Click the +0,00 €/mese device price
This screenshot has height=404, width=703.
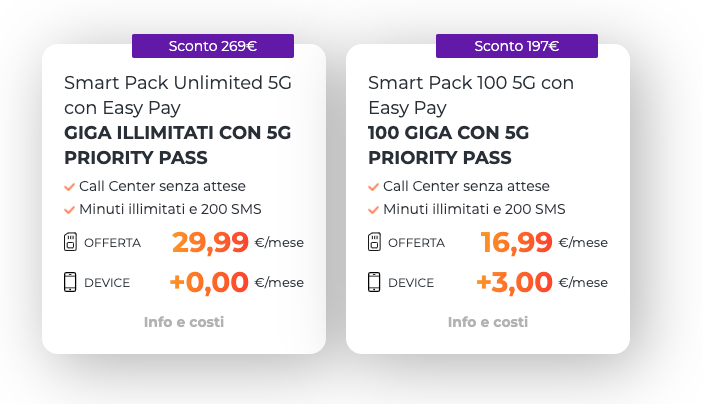point(237,282)
